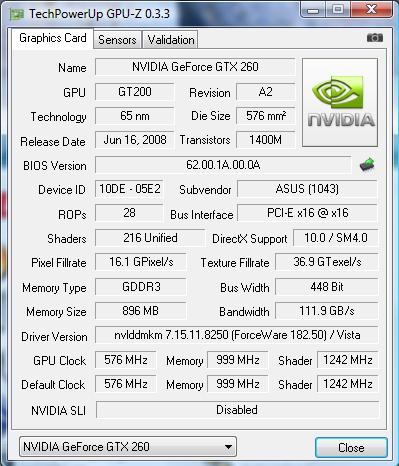Switch to the Sensors tab
The width and height of the screenshot is (399, 466).
point(117,40)
